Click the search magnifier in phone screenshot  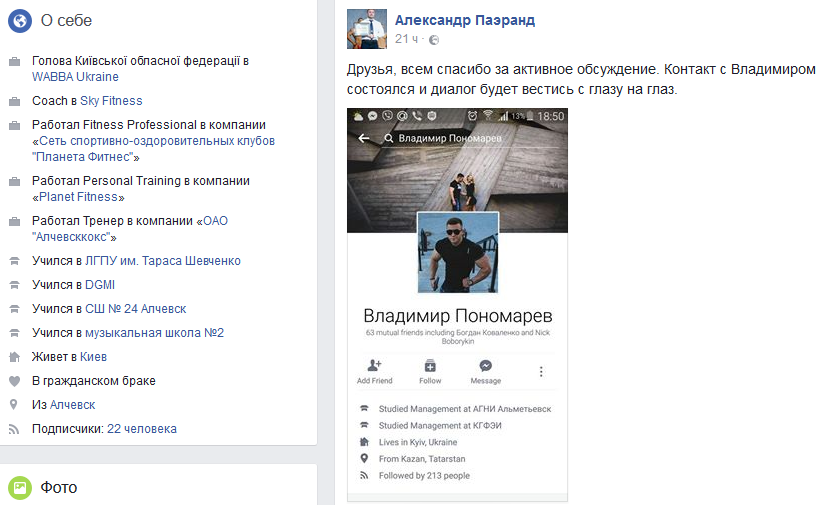click(x=386, y=139)
